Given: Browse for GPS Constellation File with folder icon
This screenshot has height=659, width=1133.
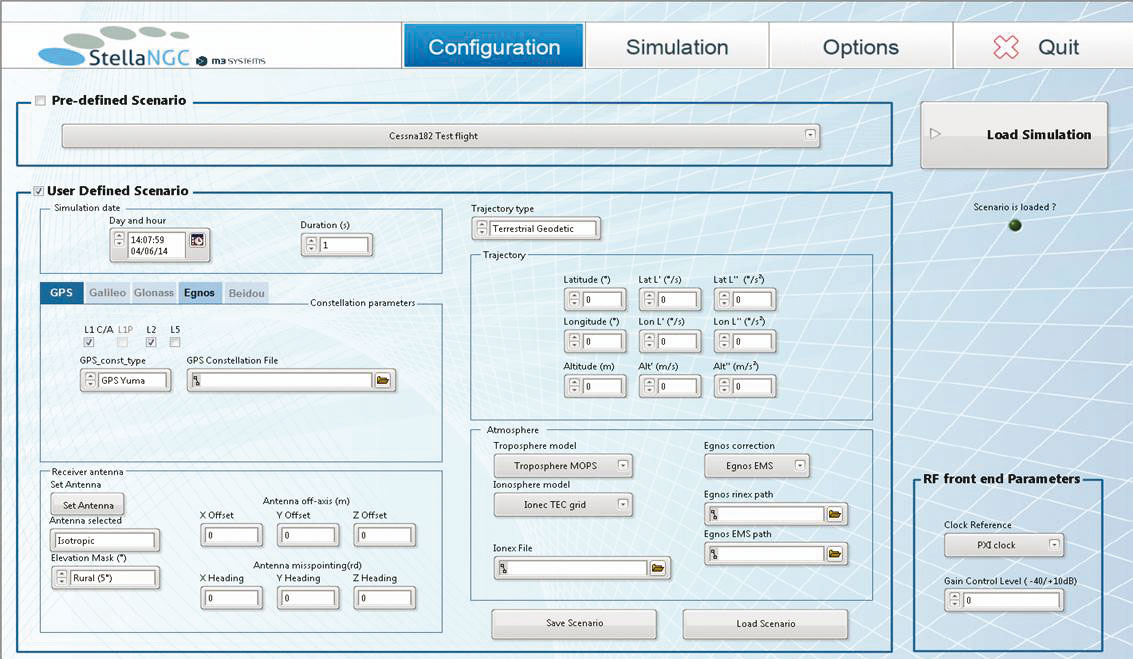Looking at the screenshot, I should coord(383,380).
